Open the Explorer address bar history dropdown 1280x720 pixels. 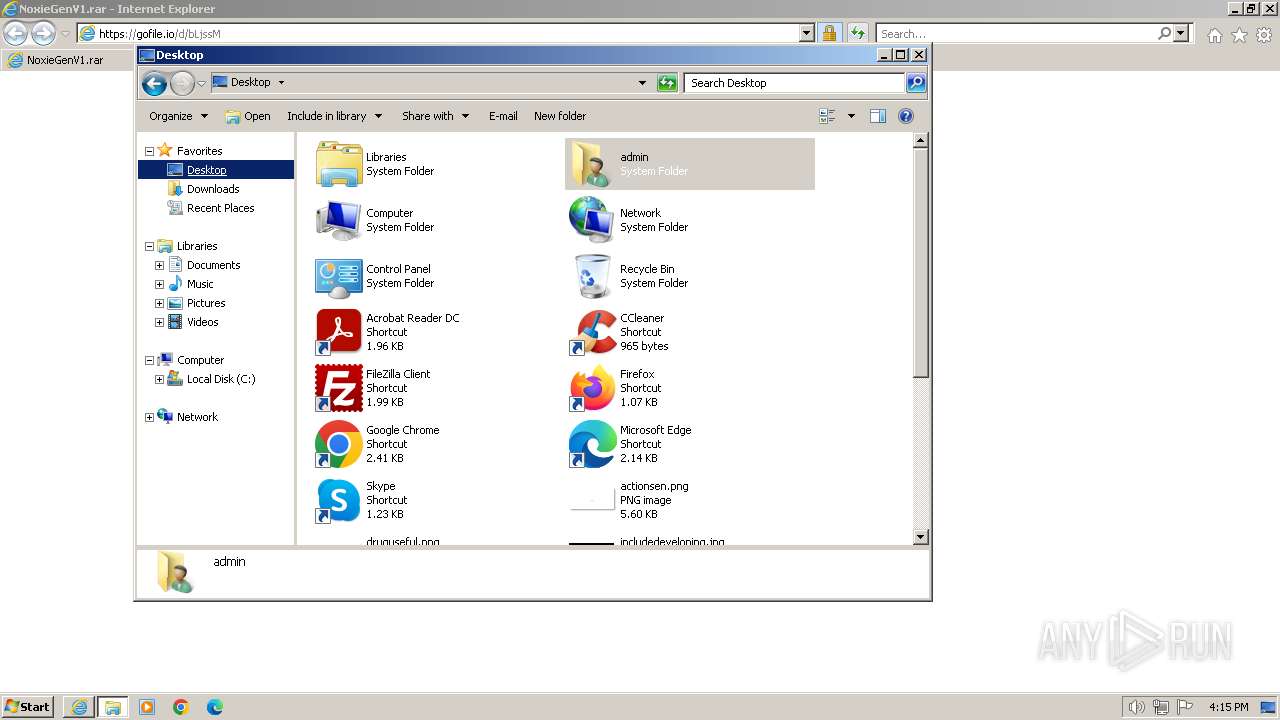[642, 83]
